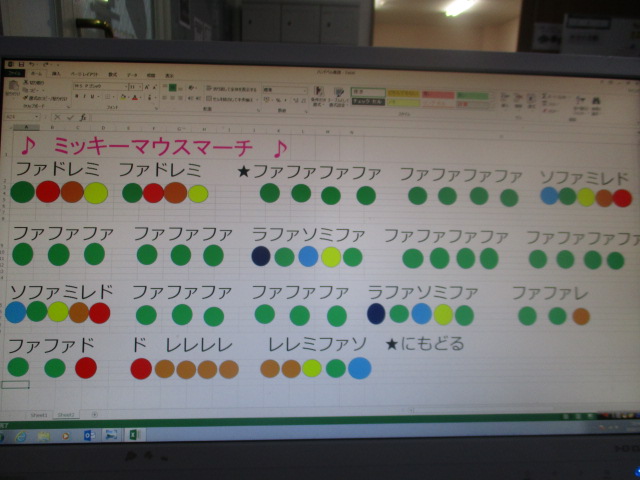Open Format as Table in the ribbon
This screenshot has width=640, height=480.
[339, 97]
